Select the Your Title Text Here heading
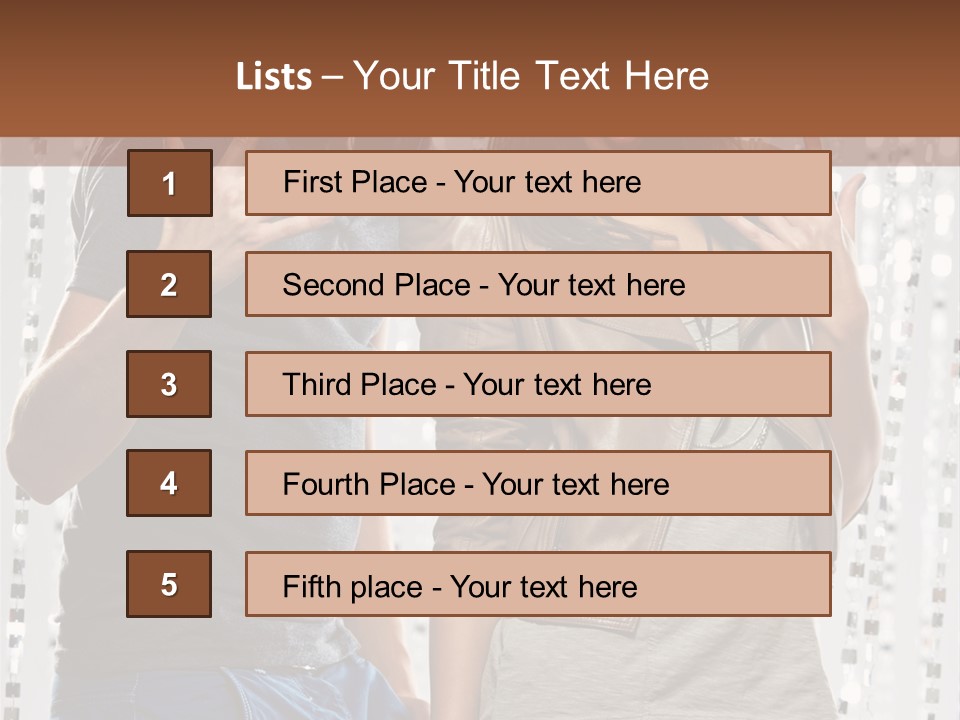 pyautogui.click(x=531, y=76)
